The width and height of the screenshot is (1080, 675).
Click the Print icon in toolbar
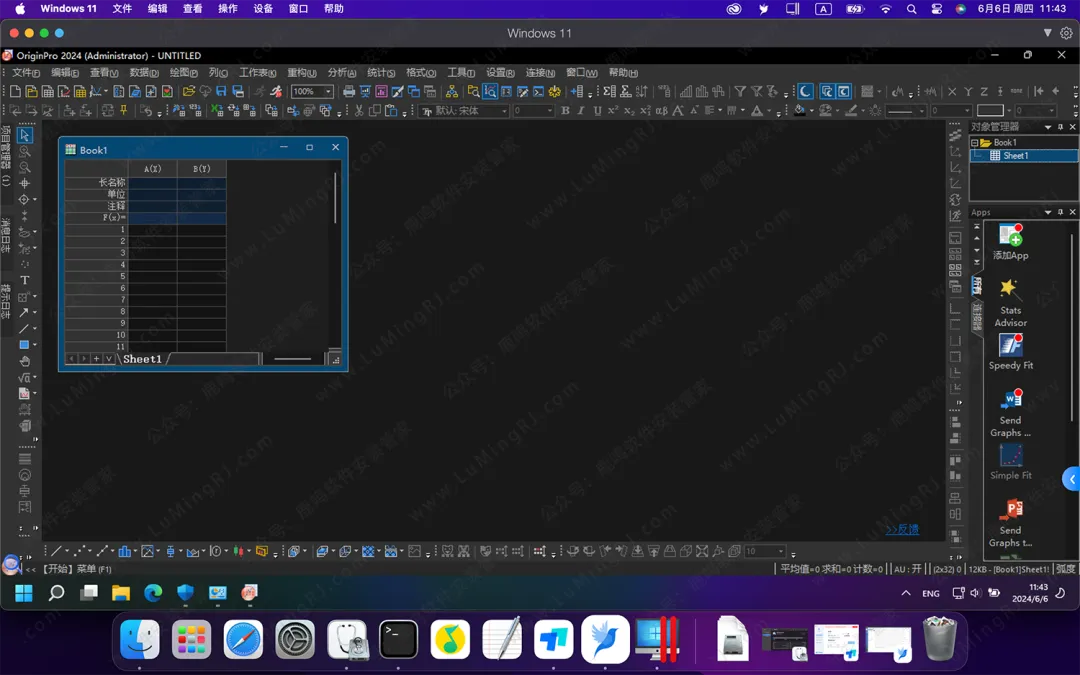tap(349, 92)
